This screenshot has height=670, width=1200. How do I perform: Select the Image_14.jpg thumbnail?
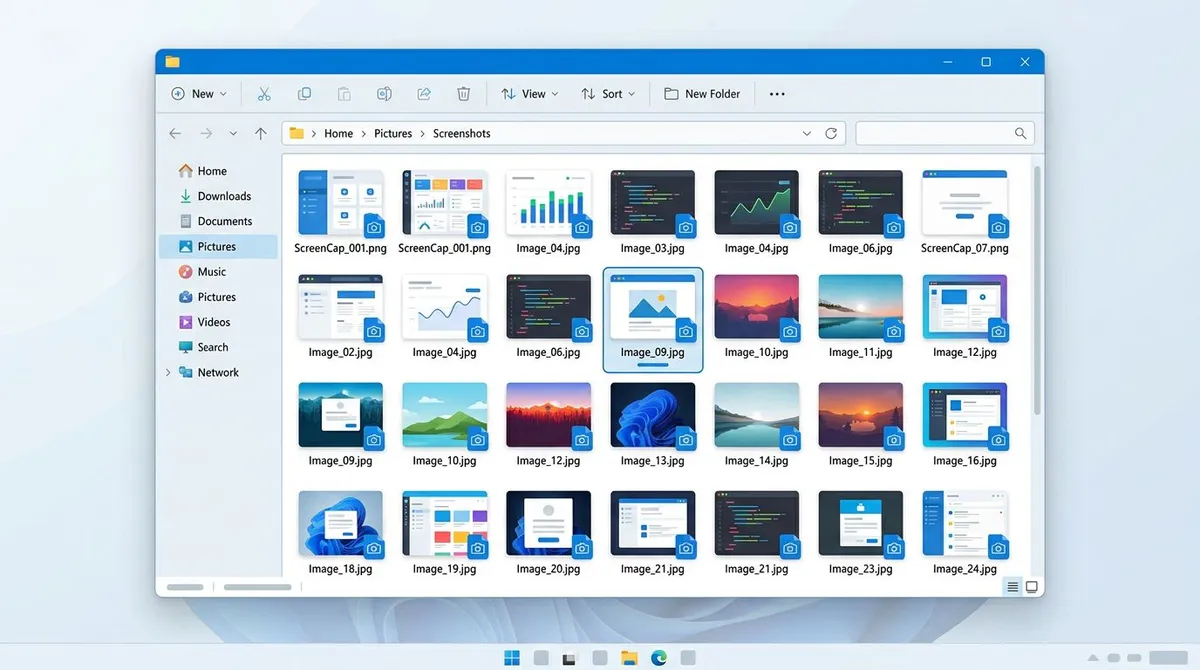click(756, 415)
